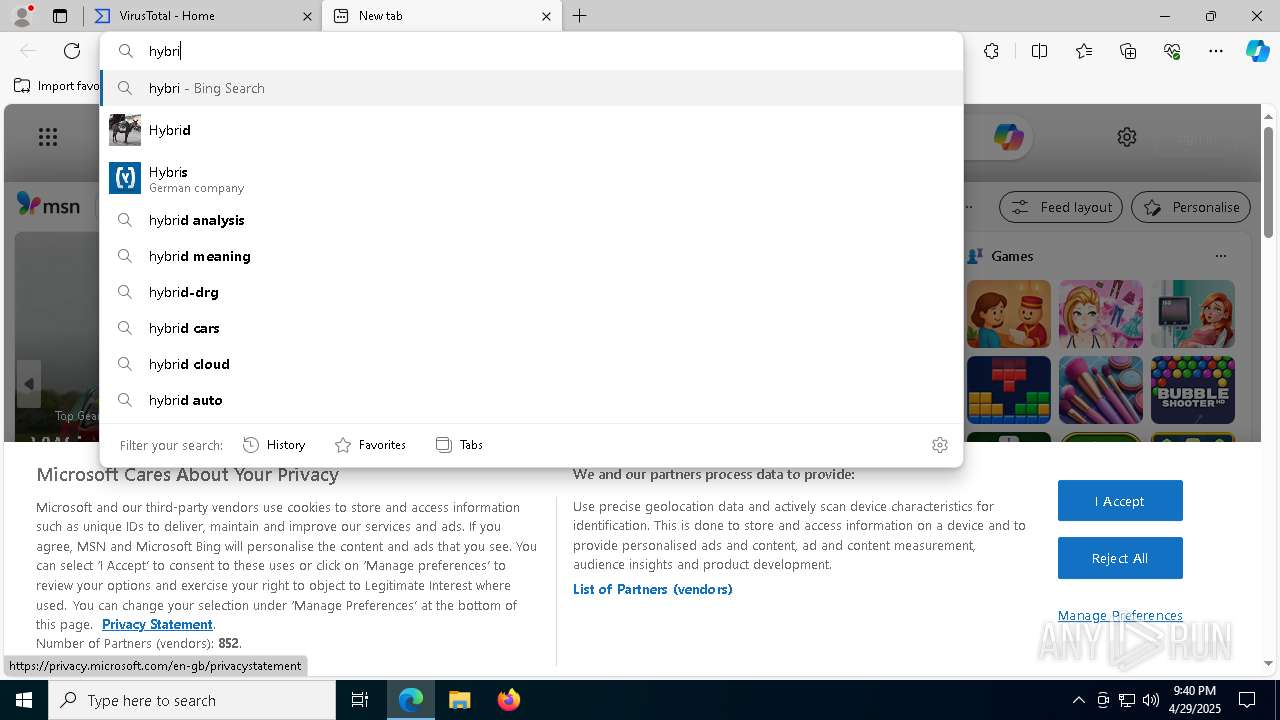Show hidden system tray icons
Viewport: 1280px width, 720px height.
pos(1078,700)
